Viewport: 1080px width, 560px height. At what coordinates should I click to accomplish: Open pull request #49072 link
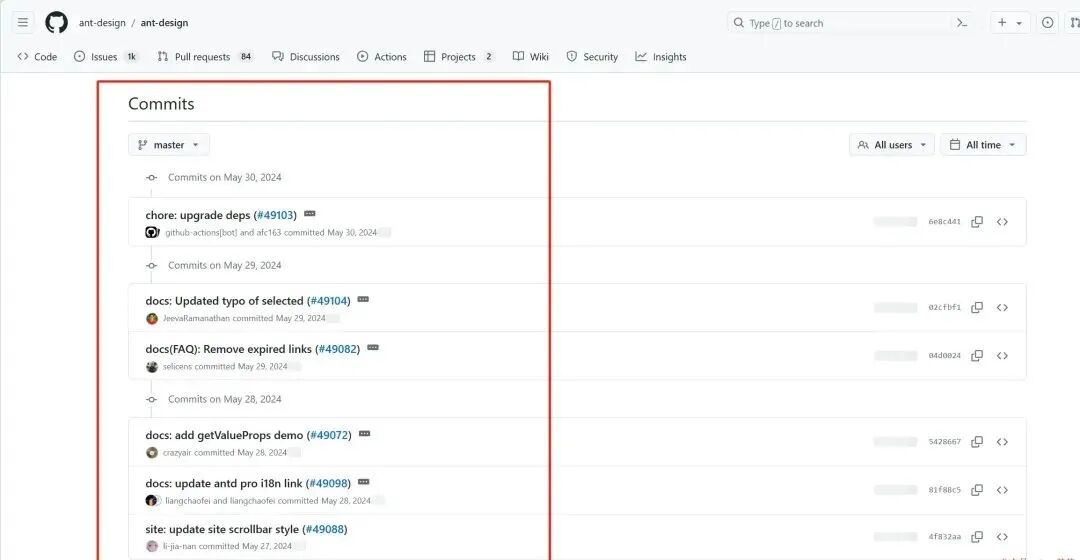330,435
